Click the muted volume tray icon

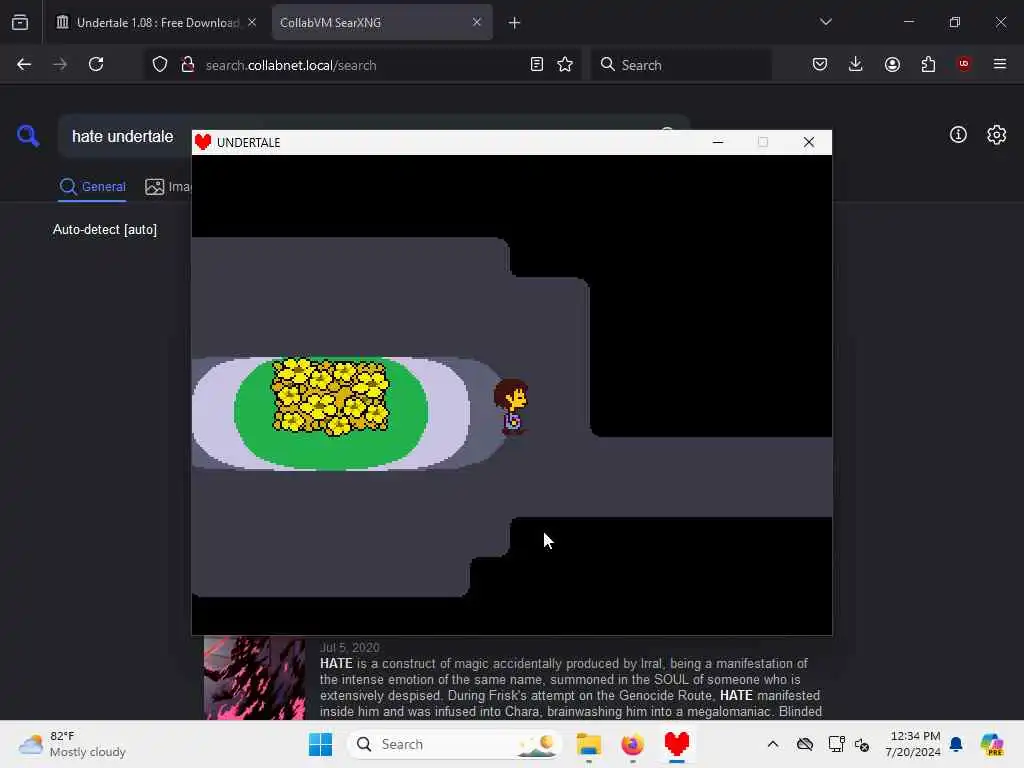862,744
